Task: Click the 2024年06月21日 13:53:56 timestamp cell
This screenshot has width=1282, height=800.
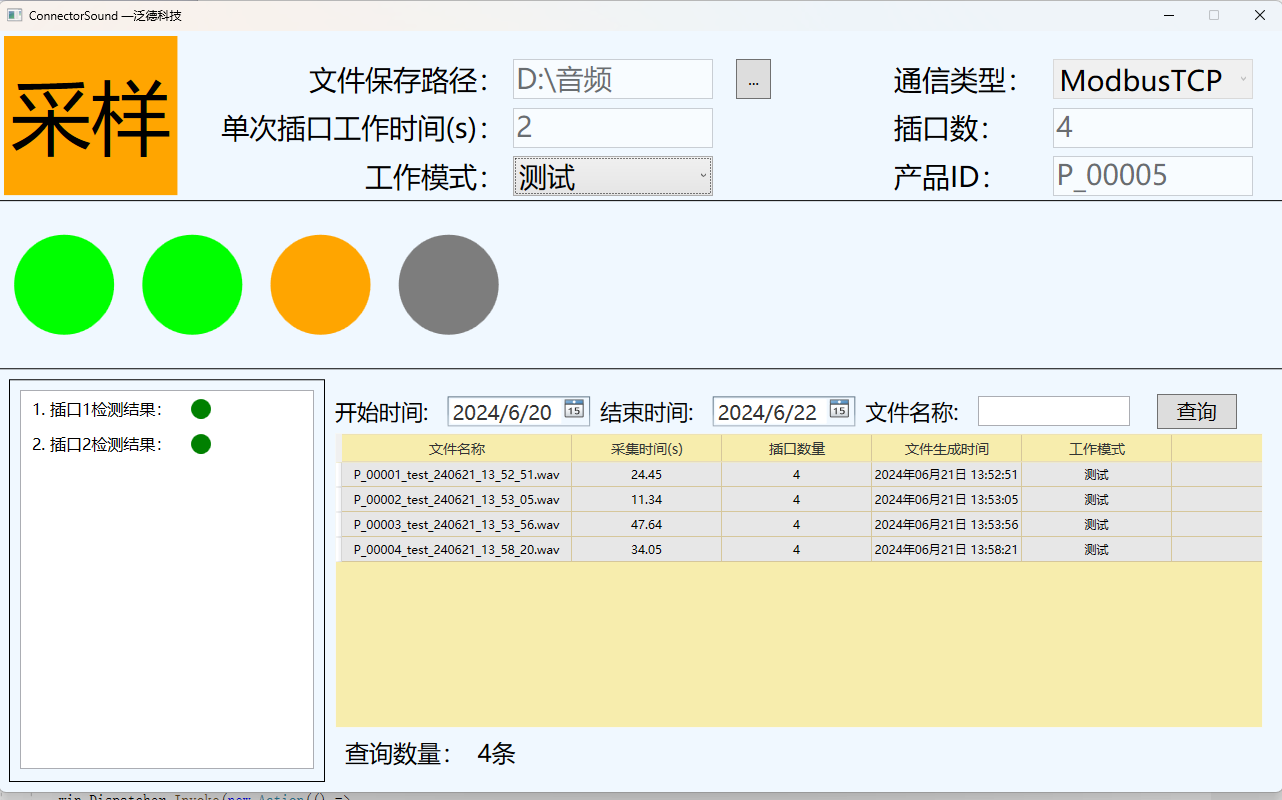Action: click(x=947, y=525)
